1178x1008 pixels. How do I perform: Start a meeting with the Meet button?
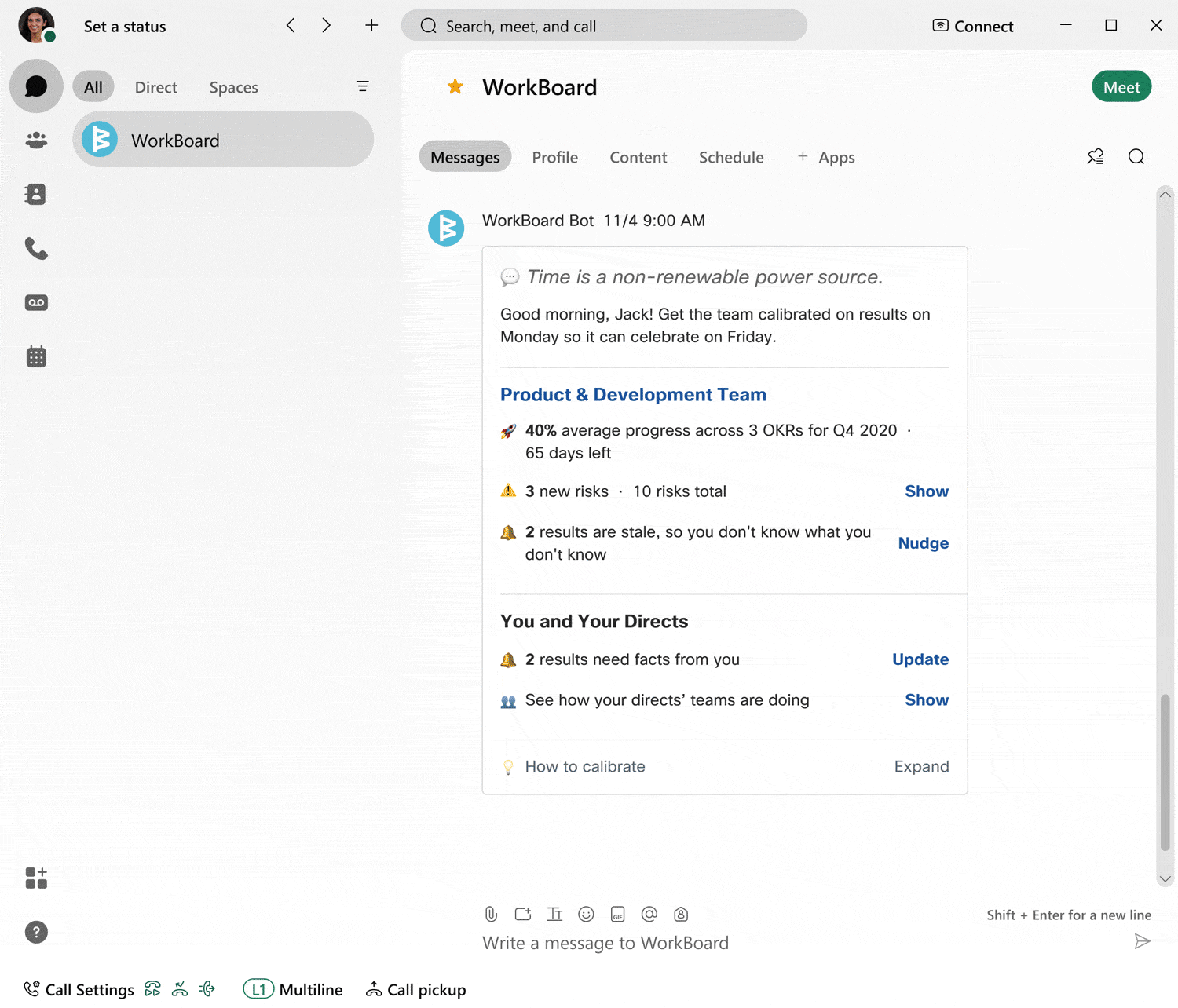pyautogui.click(x=1121, y=86)
